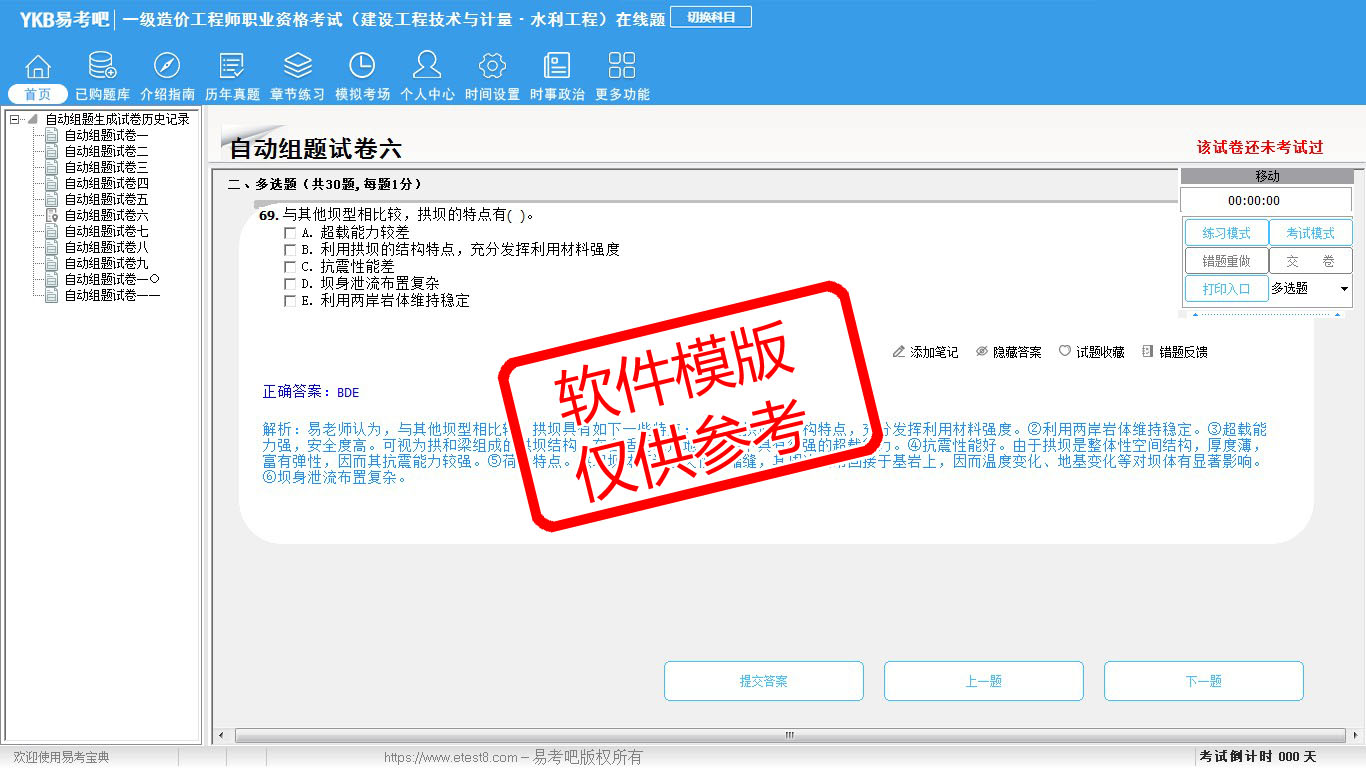Switch to the 首页 home tab
The width and height of the screenshot is (1366, 768).
pos(38,94)
